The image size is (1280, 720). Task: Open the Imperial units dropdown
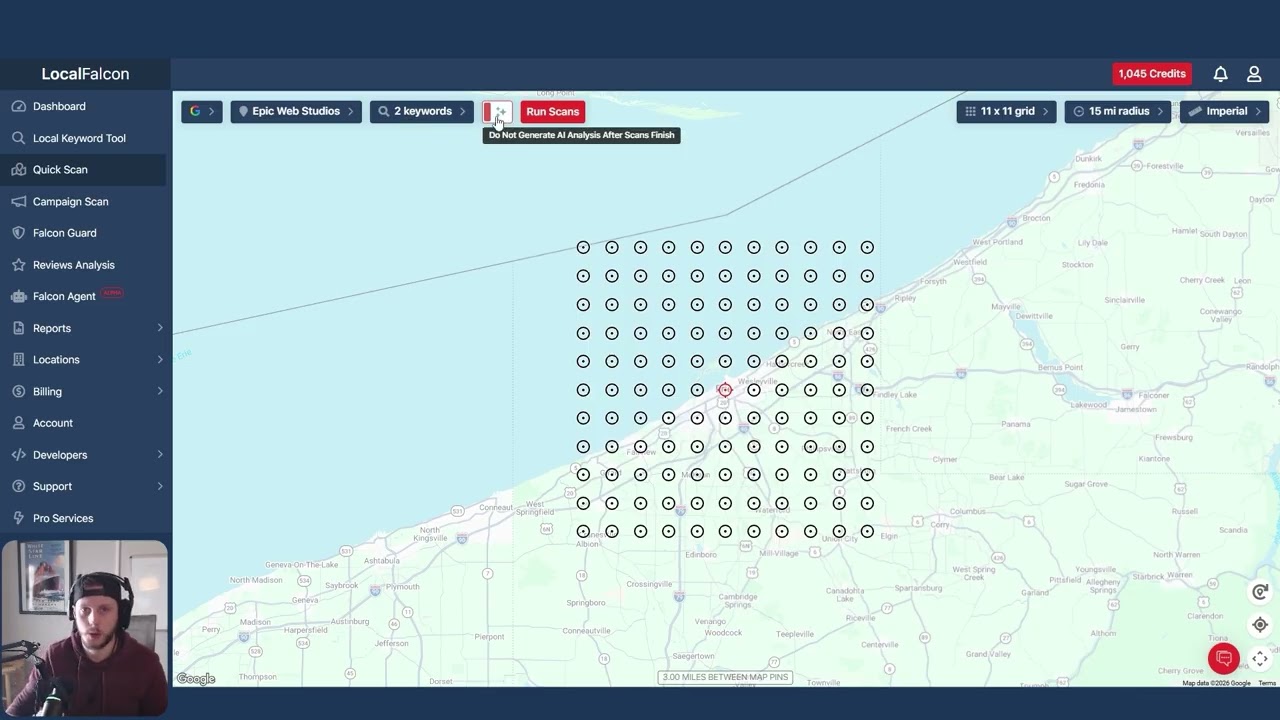pos(1225,111)
